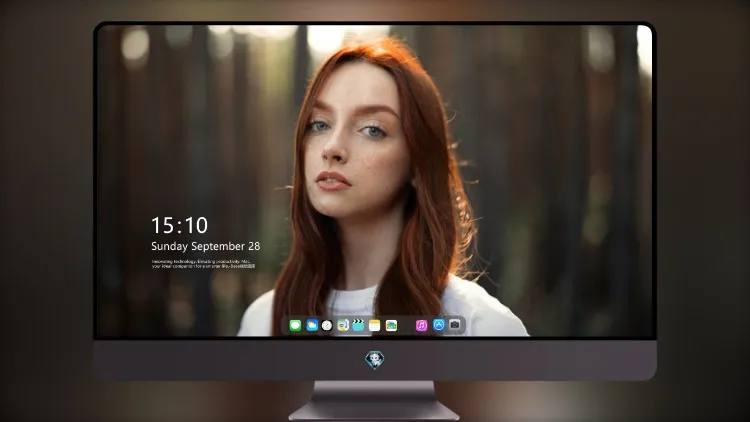Image resolution: width=750 pixels, height=422 pixels.
Task: Click the 15:10 clock display
Action: tap(179, 225)
